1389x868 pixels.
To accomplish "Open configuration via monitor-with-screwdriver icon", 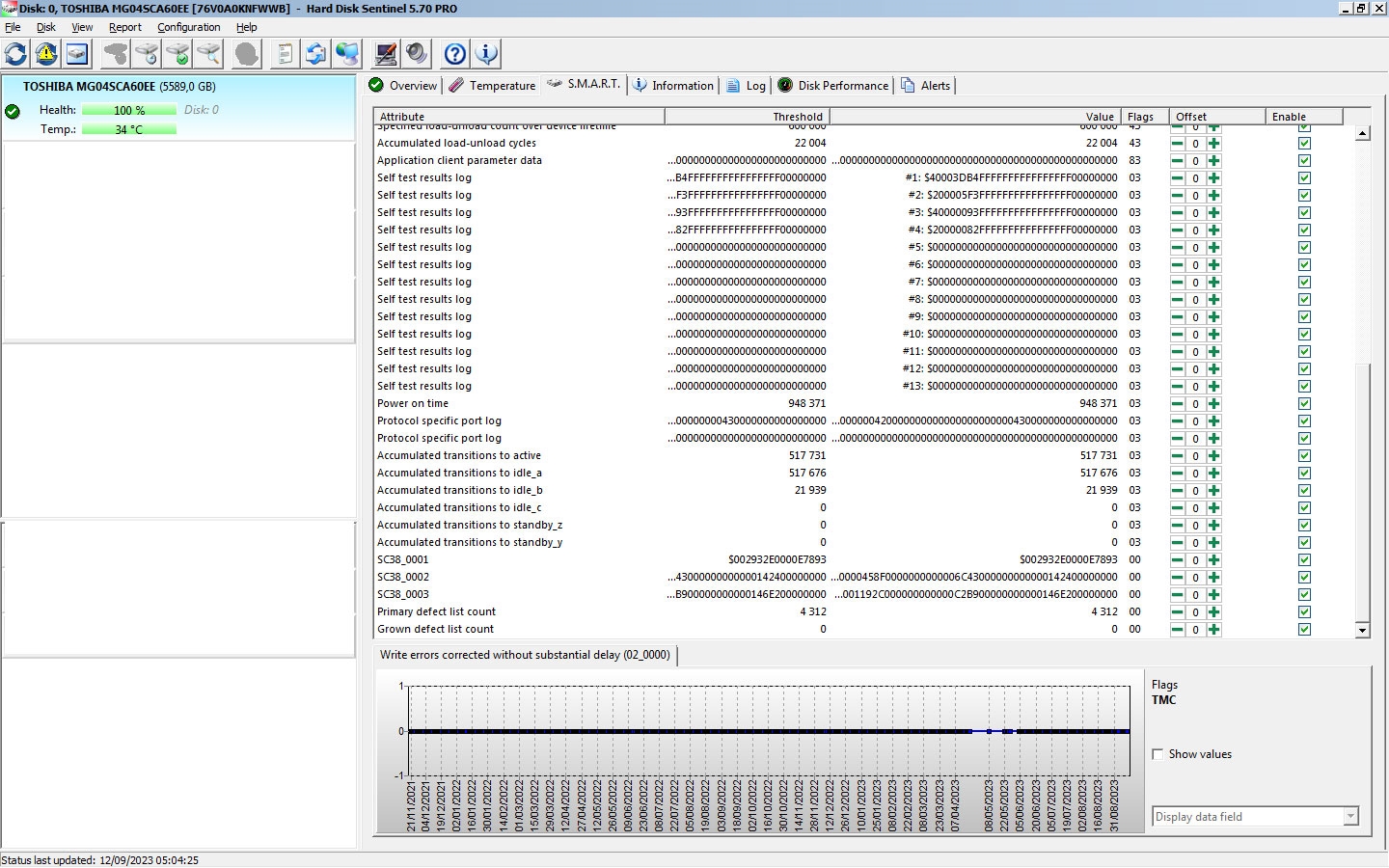I will [x=386, y=54].
